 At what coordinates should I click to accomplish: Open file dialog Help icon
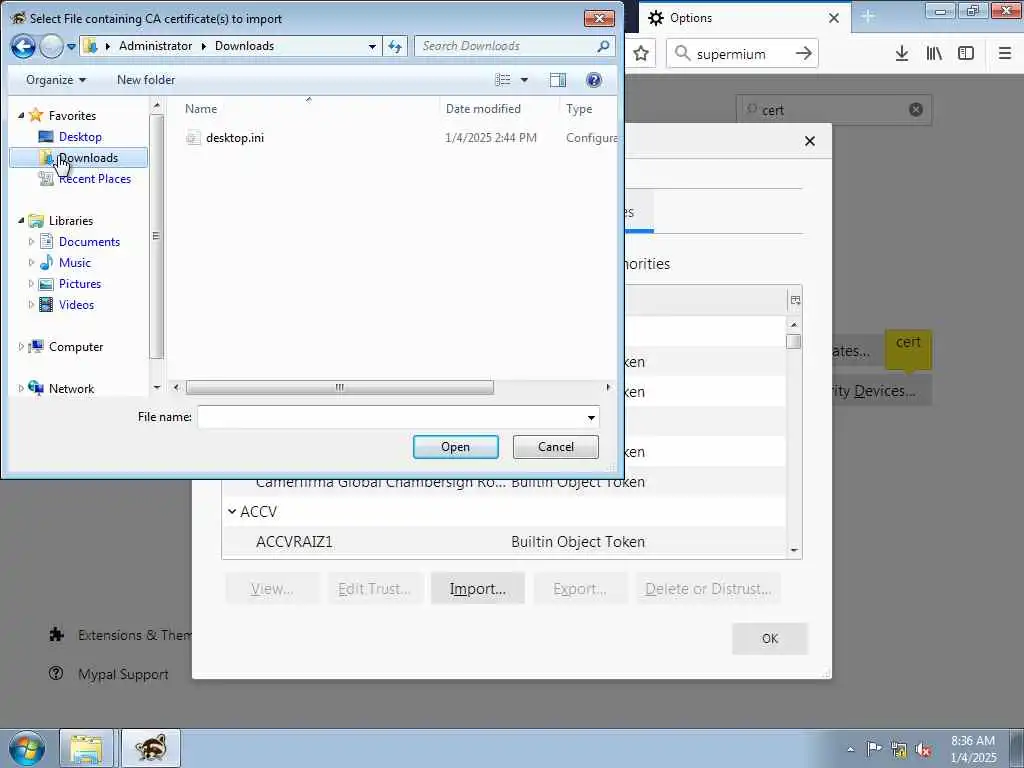coord(594,80)
